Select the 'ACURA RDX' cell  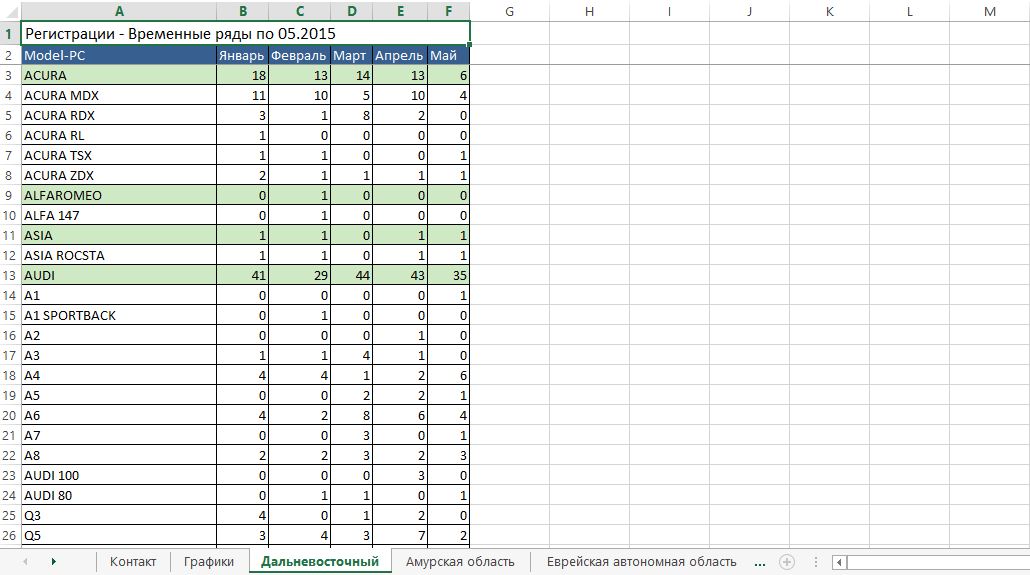[x=119, y=116]
